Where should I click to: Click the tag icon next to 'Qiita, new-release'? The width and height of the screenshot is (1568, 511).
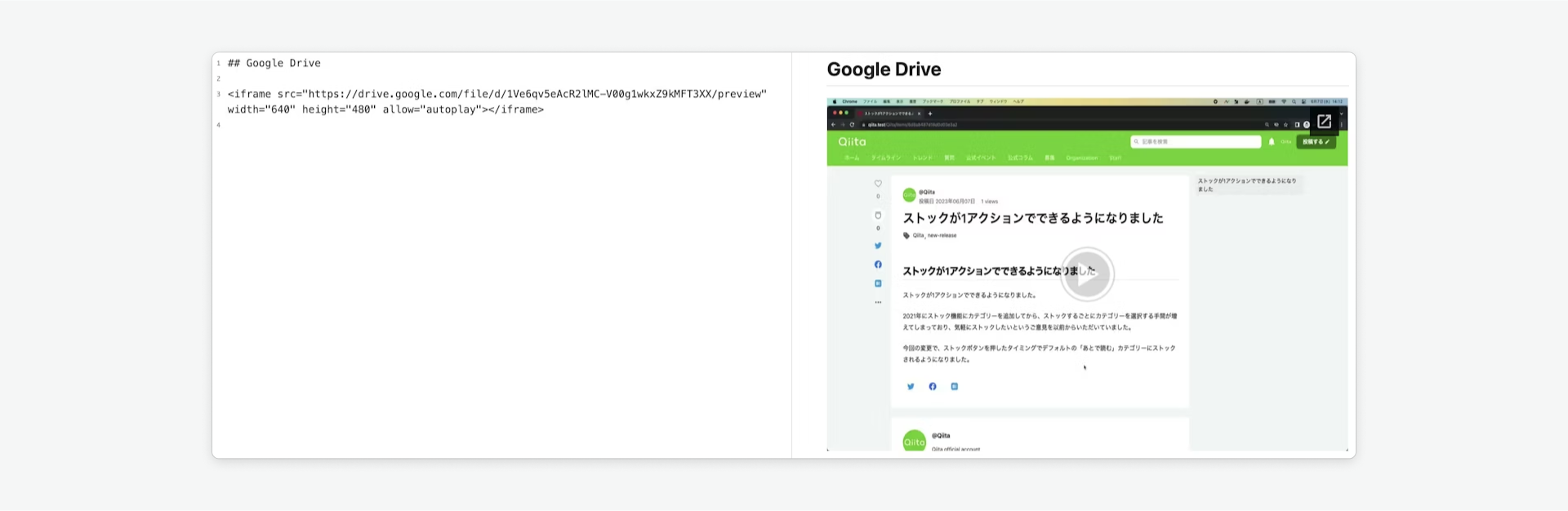pos(906,235)
